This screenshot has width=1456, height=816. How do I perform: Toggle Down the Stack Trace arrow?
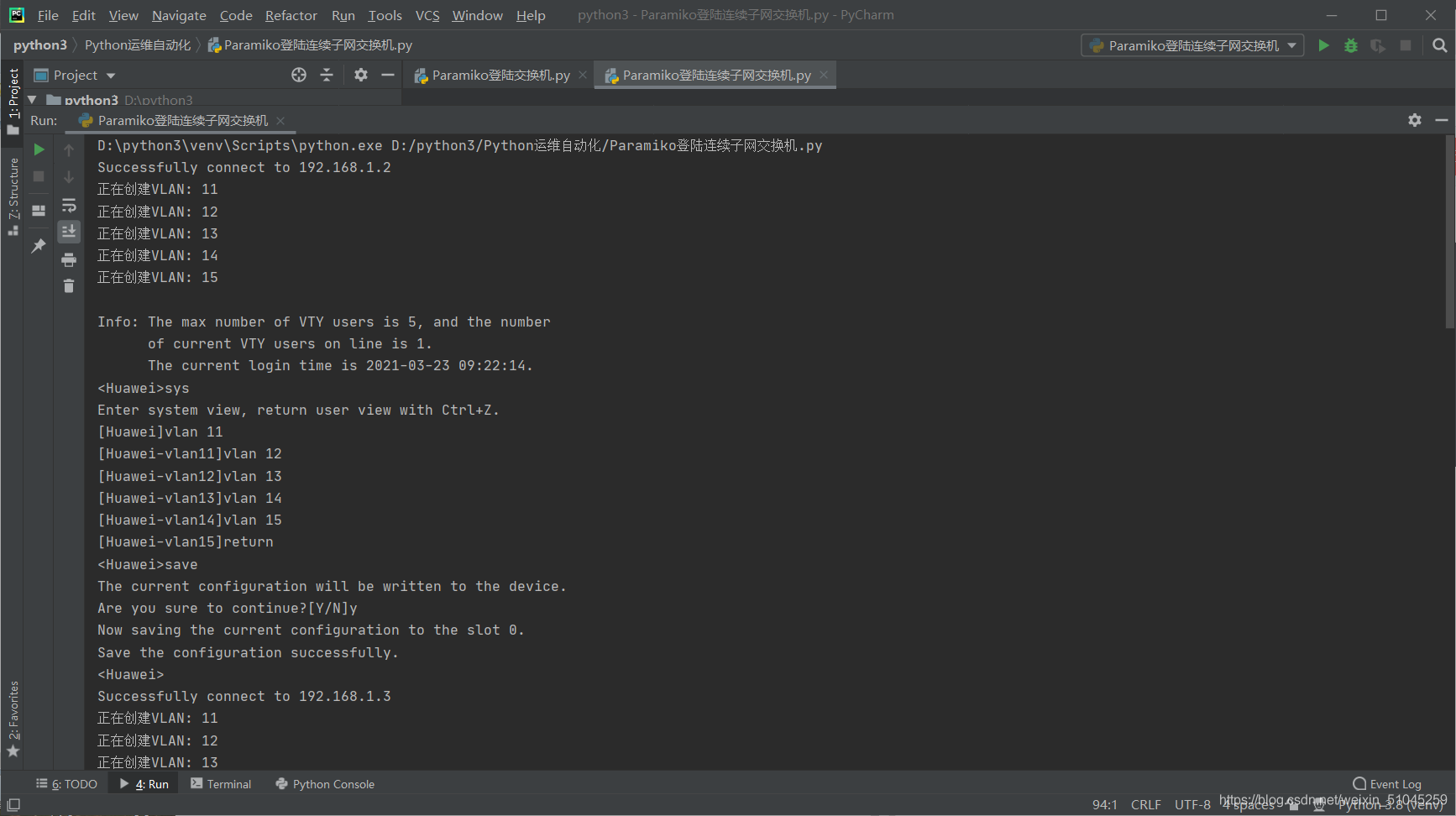tap(69, 177)
